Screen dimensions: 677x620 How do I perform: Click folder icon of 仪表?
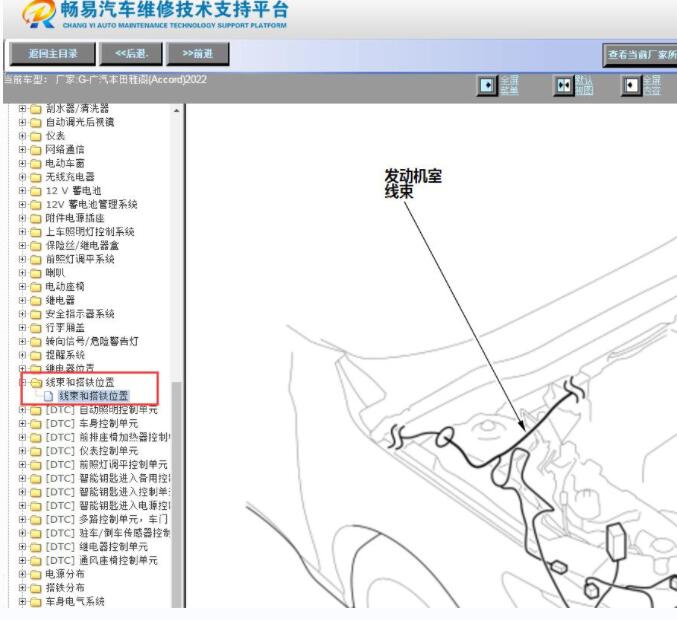point(35,136)
